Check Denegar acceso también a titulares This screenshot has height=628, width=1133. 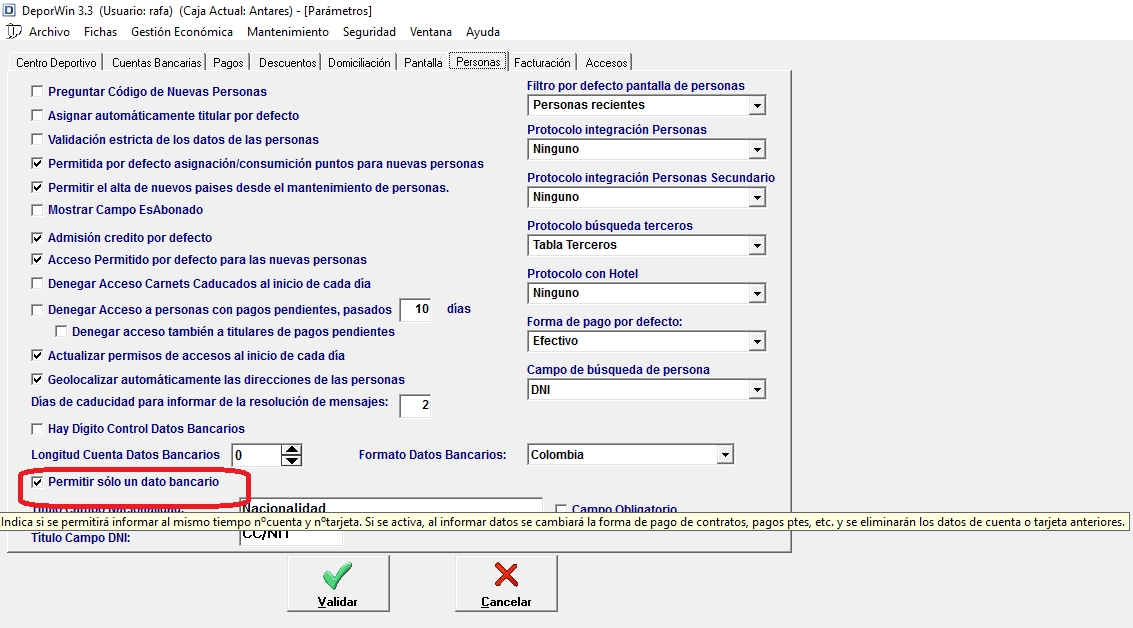click(x=61, y=332)
